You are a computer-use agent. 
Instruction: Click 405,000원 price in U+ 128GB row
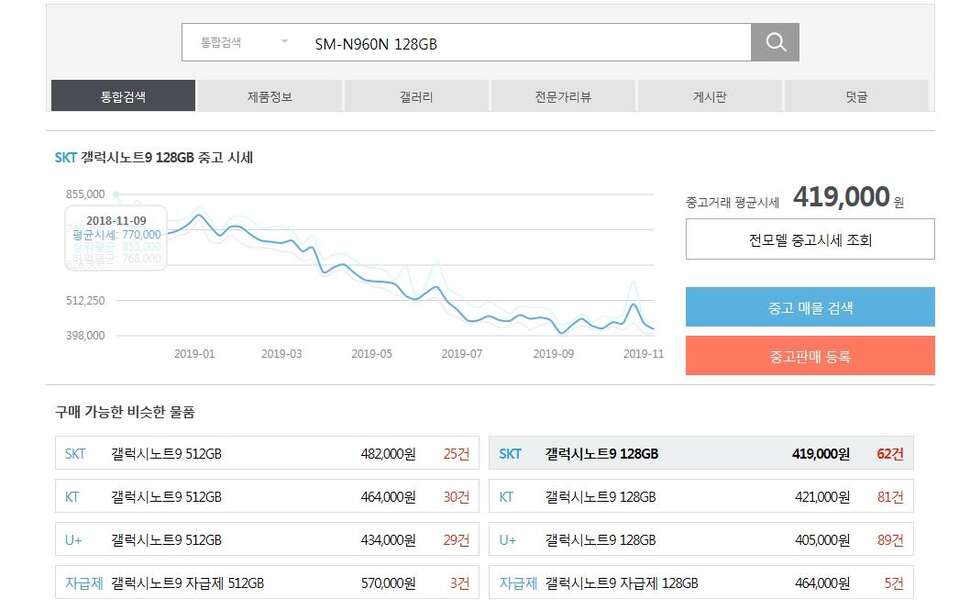[x=822, y=540]
